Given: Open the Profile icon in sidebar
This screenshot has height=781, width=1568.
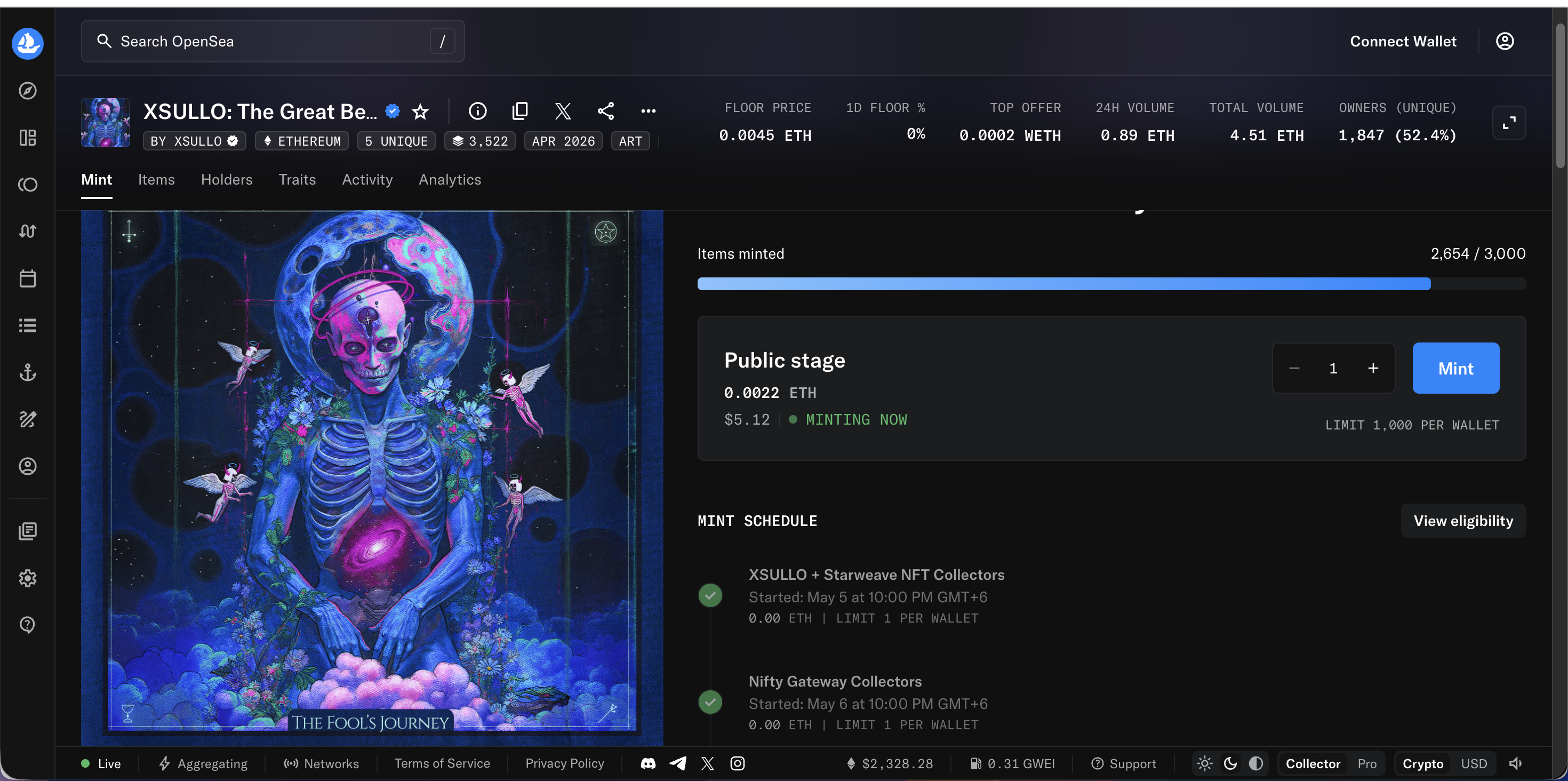Looking at the screenshot, I should point(27,466).
